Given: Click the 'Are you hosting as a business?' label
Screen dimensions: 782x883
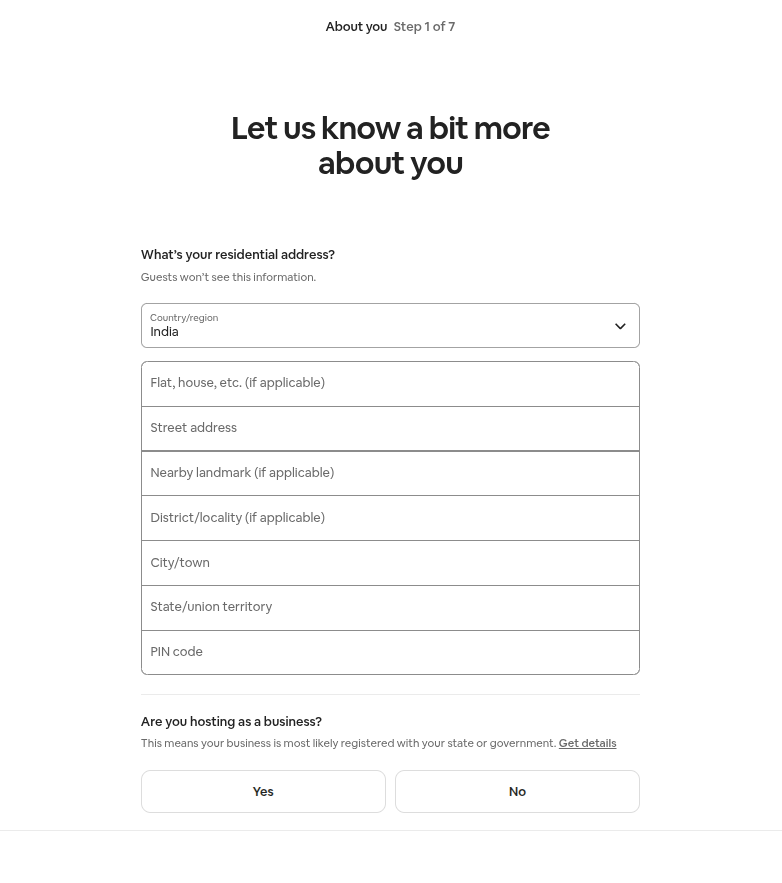Looking at the screenshot, I should 231,722.
